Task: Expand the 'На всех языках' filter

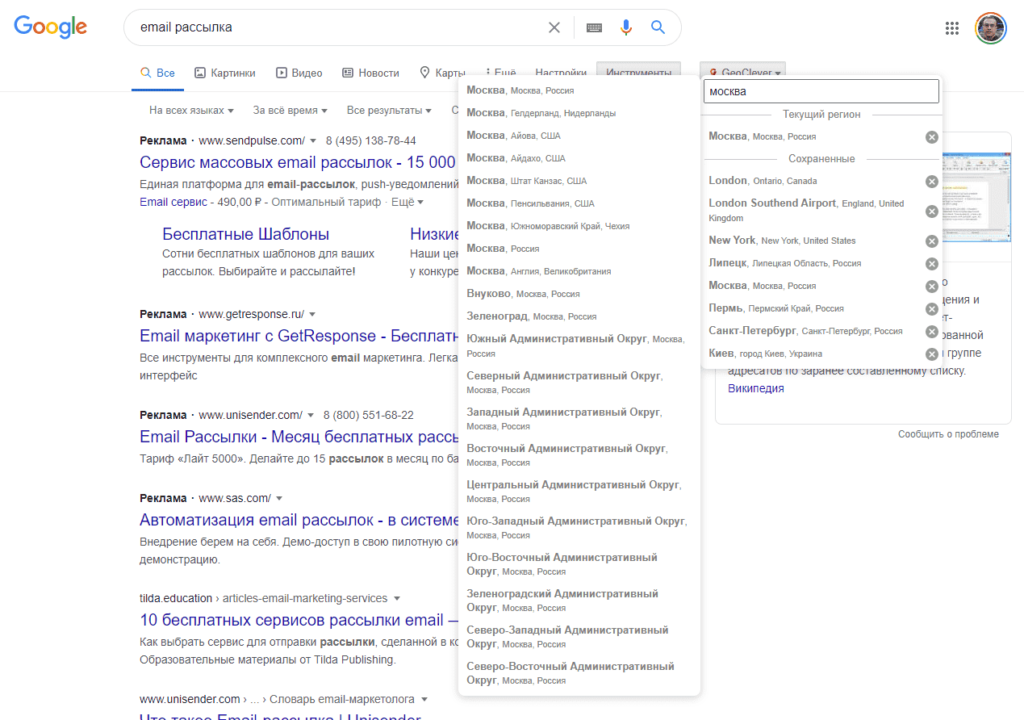Action: (191, 110)
